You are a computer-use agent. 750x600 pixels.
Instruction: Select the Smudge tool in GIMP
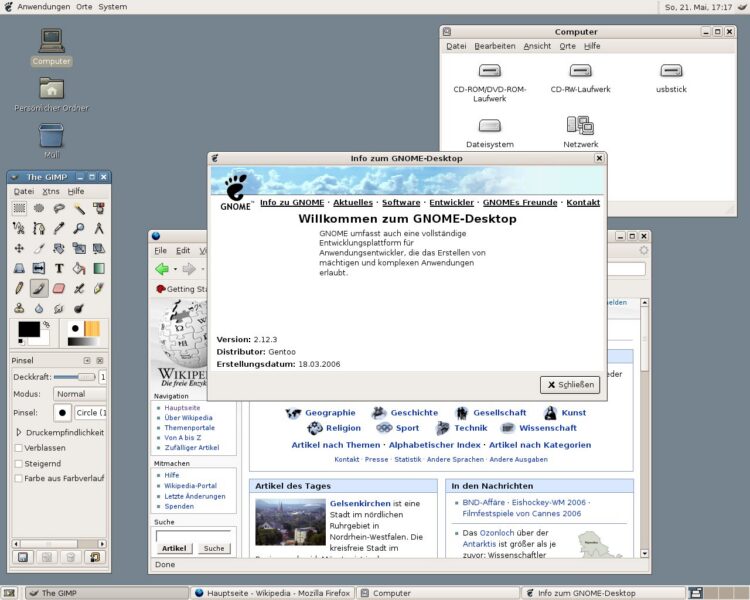(59, 309)
